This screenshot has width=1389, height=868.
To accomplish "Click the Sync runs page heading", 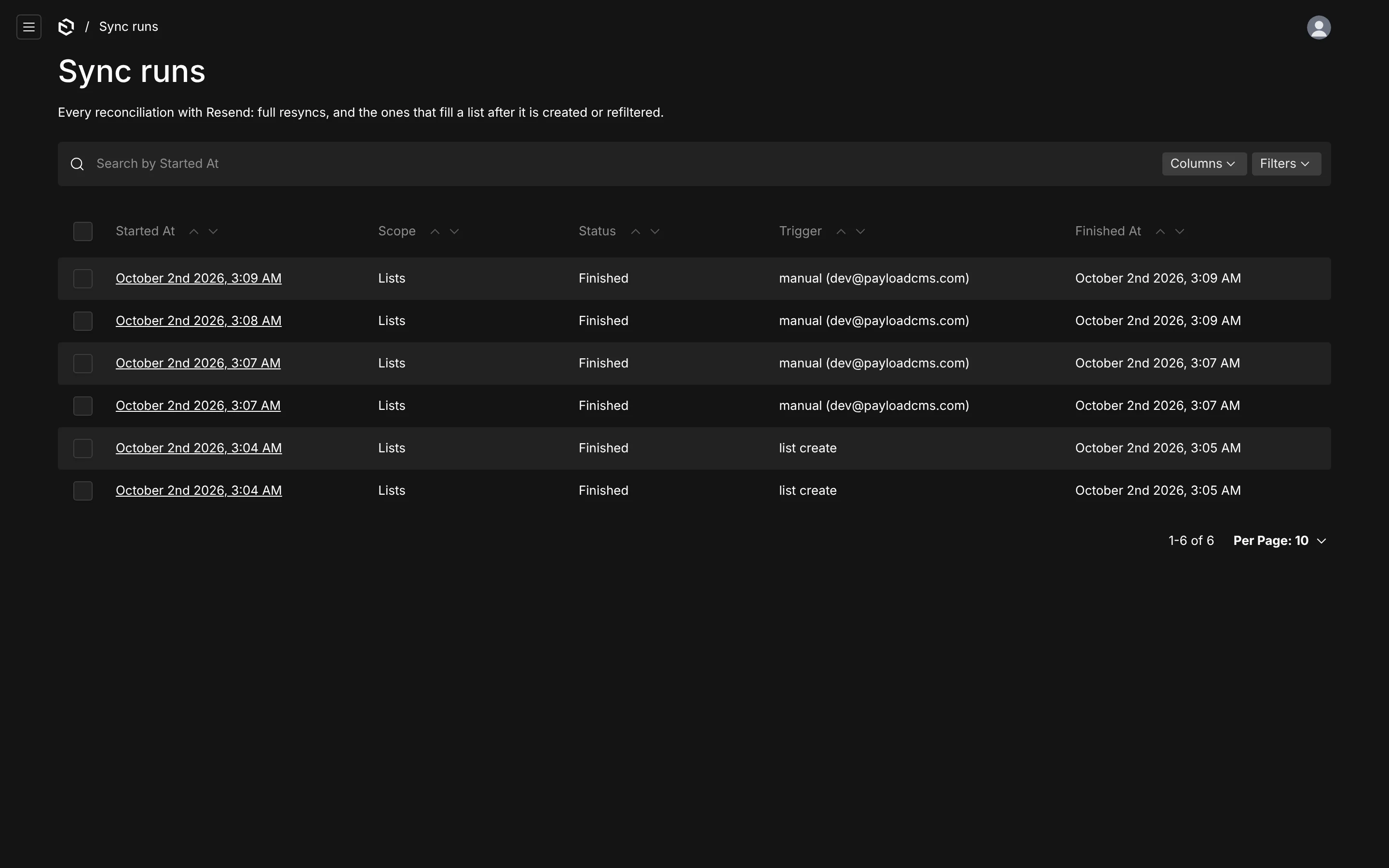I will point(132,72).
